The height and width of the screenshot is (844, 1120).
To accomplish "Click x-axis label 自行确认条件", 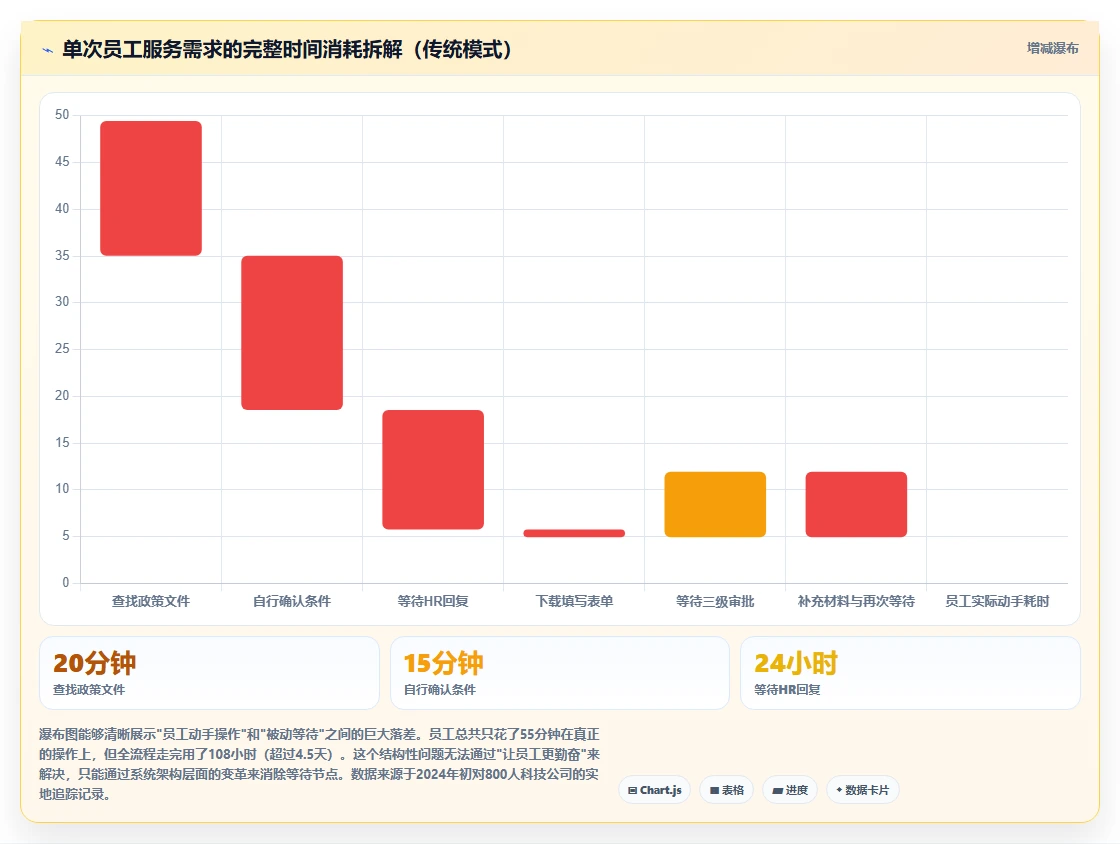I will [292, 601].
